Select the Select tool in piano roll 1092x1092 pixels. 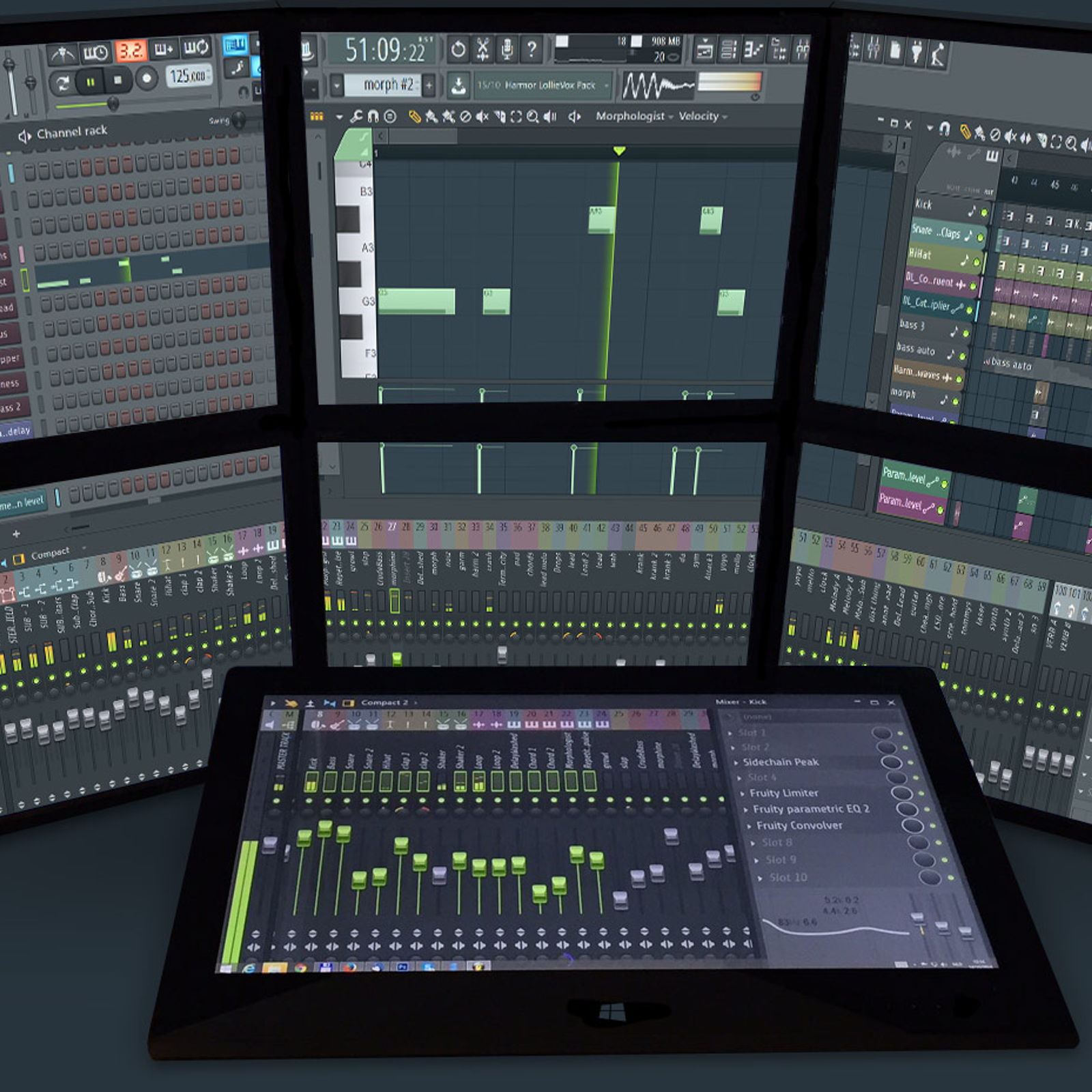click(x=517, y=117)
